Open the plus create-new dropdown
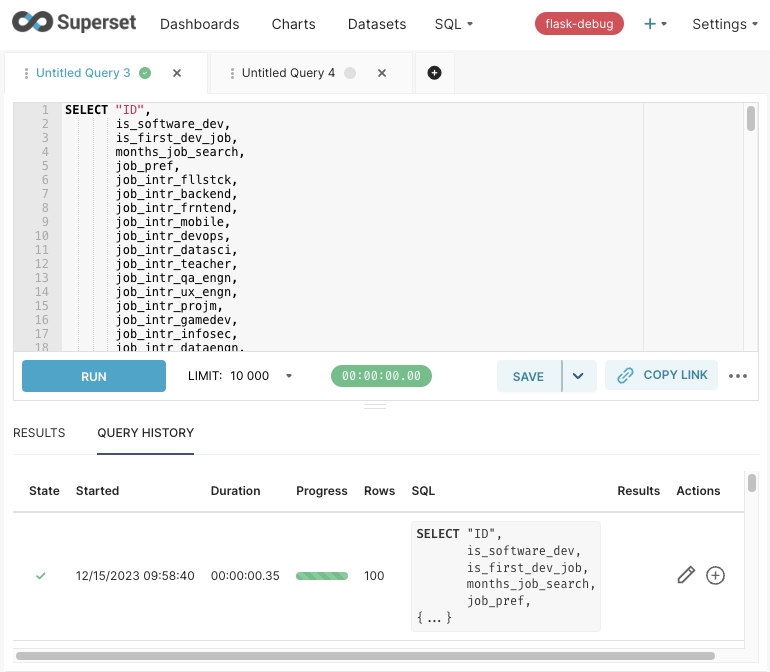 point(655,24)
